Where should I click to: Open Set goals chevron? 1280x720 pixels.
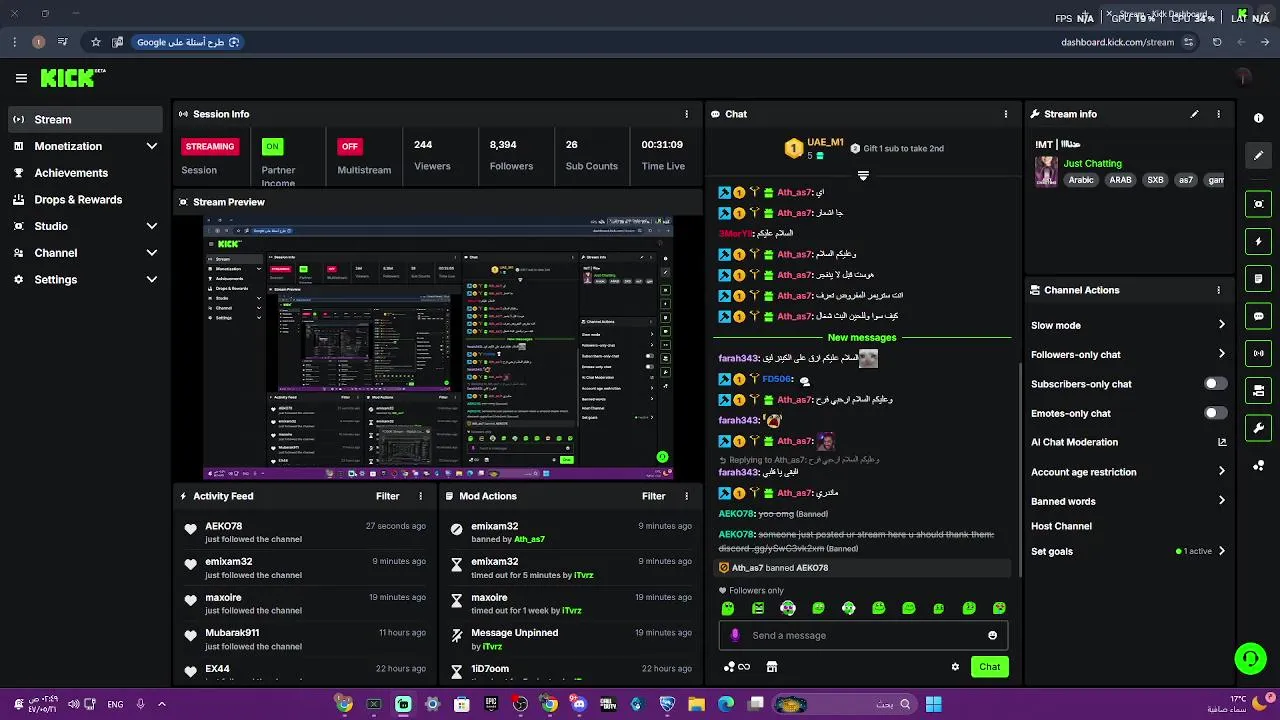click(x=1221, y=551)
